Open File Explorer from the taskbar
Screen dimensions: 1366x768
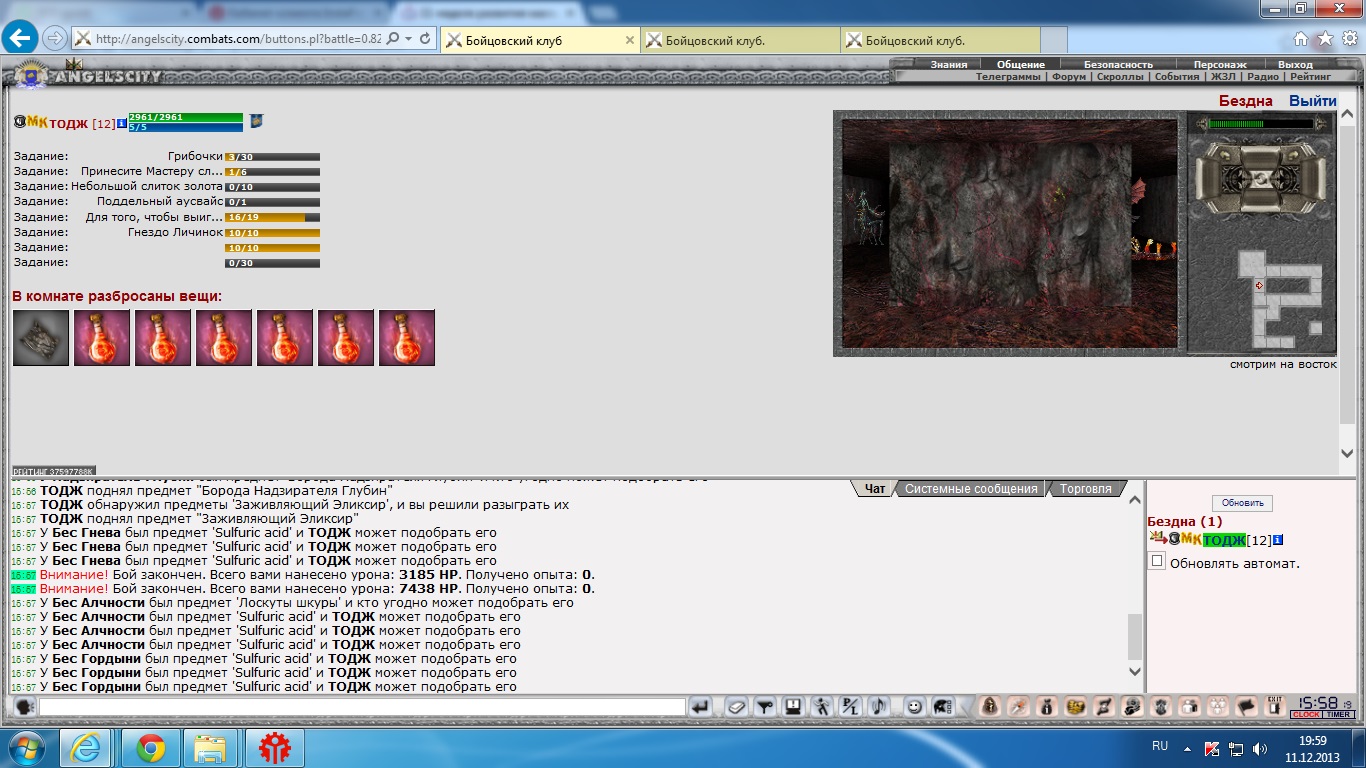(x=210, y=748)
